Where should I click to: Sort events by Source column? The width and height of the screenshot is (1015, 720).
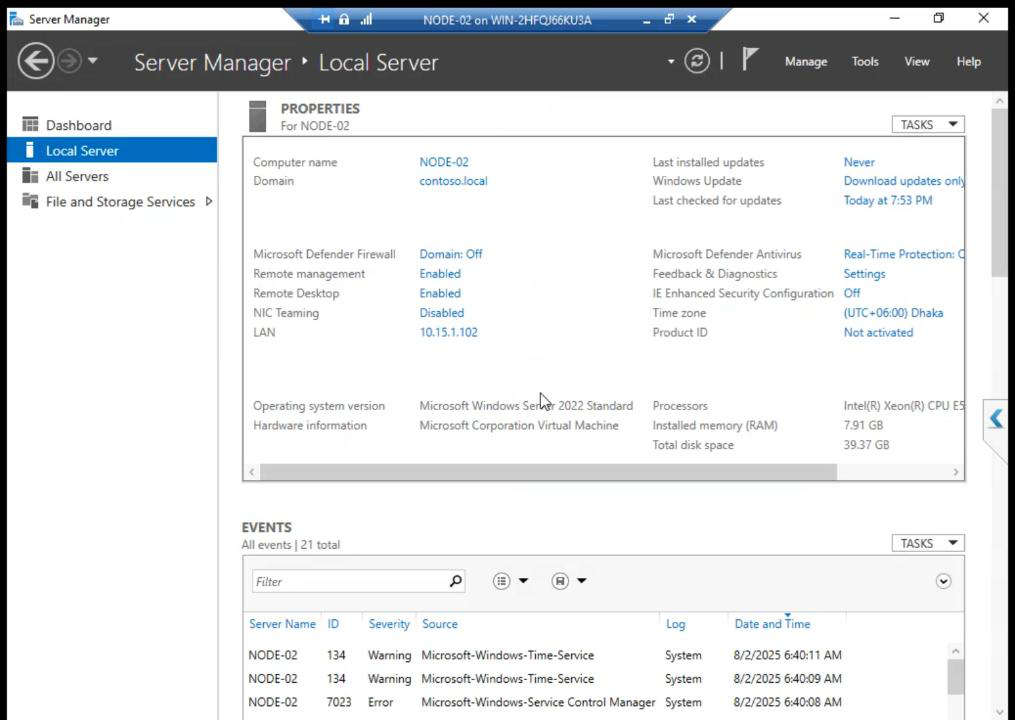coord(440,624)
